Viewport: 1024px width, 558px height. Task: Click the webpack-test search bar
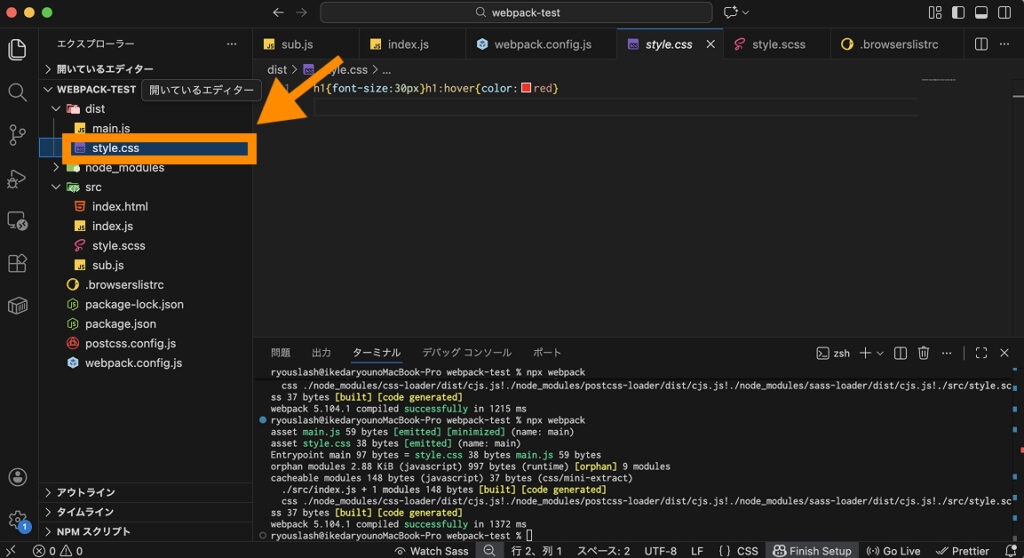516,13
